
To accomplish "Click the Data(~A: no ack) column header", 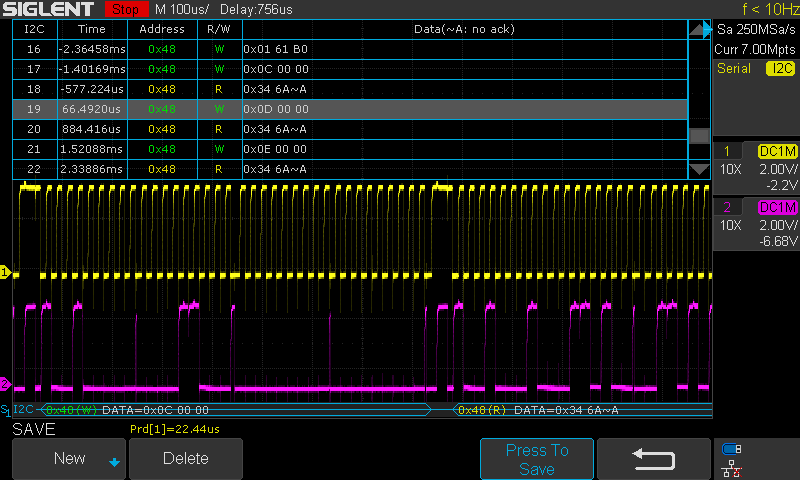I will 465,30.
